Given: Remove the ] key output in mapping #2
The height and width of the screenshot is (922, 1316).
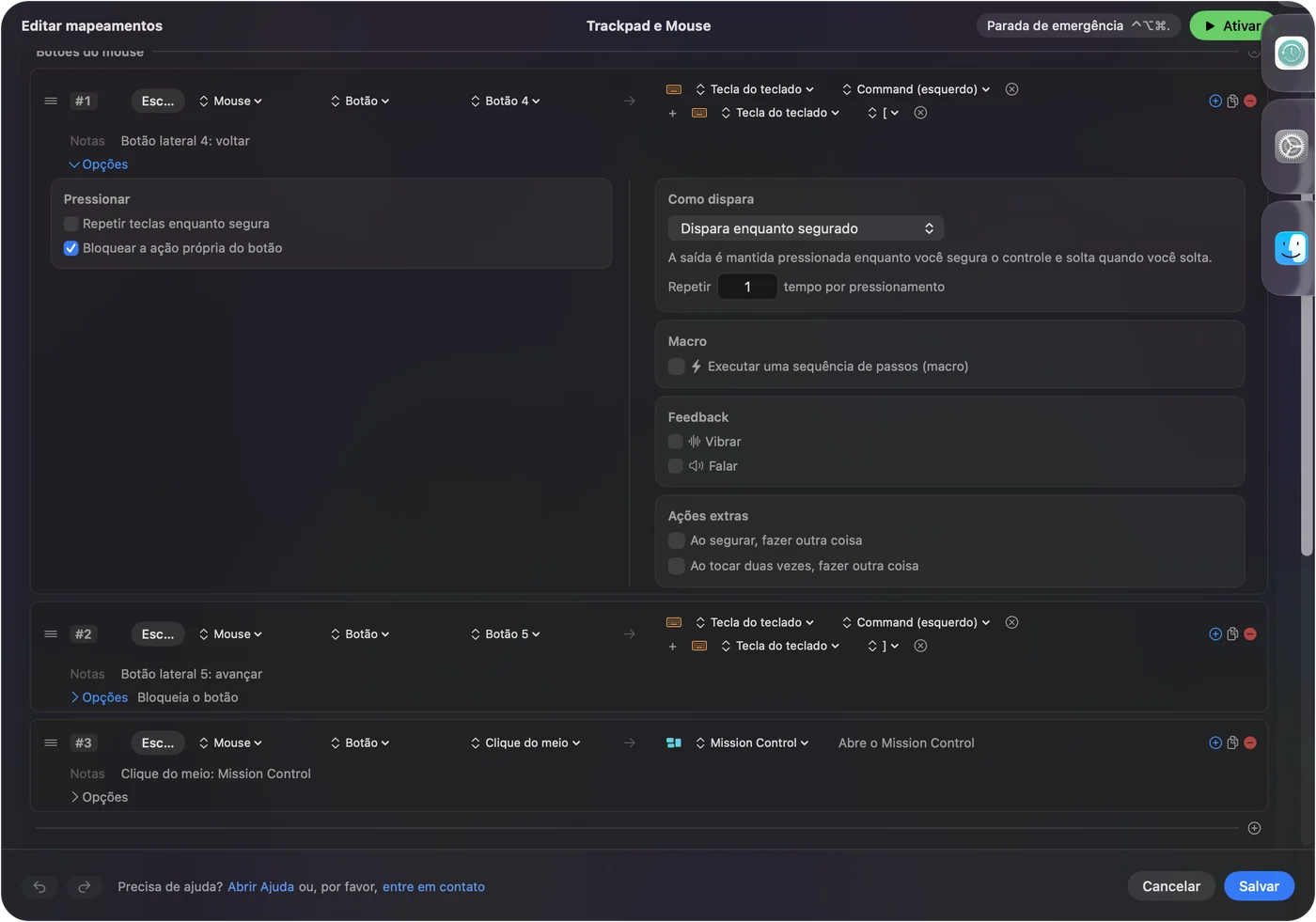Looking at the screenshot, I should pos(920,646).
